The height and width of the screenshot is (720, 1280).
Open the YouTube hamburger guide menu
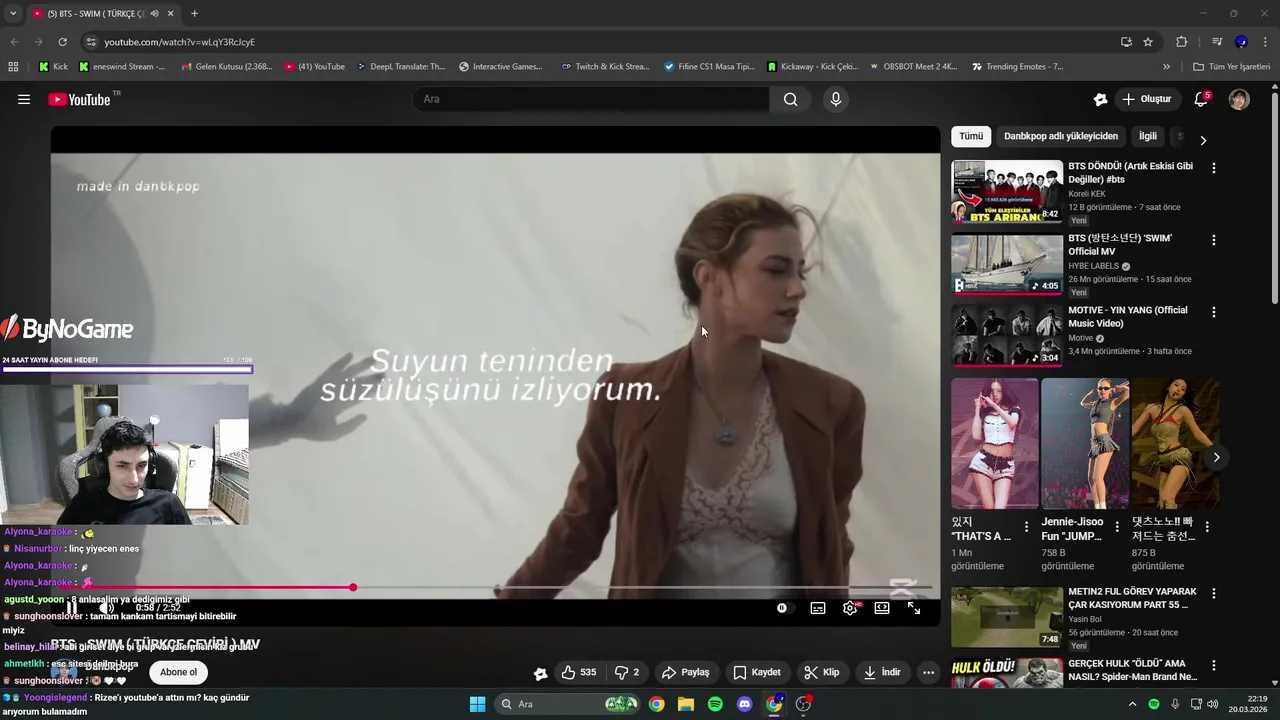click(x=24, y=99)
